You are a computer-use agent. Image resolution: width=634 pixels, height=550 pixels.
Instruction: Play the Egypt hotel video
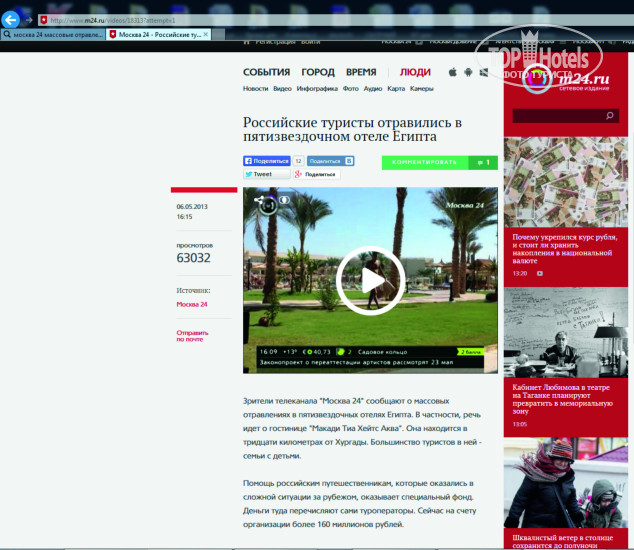[370, 280]
